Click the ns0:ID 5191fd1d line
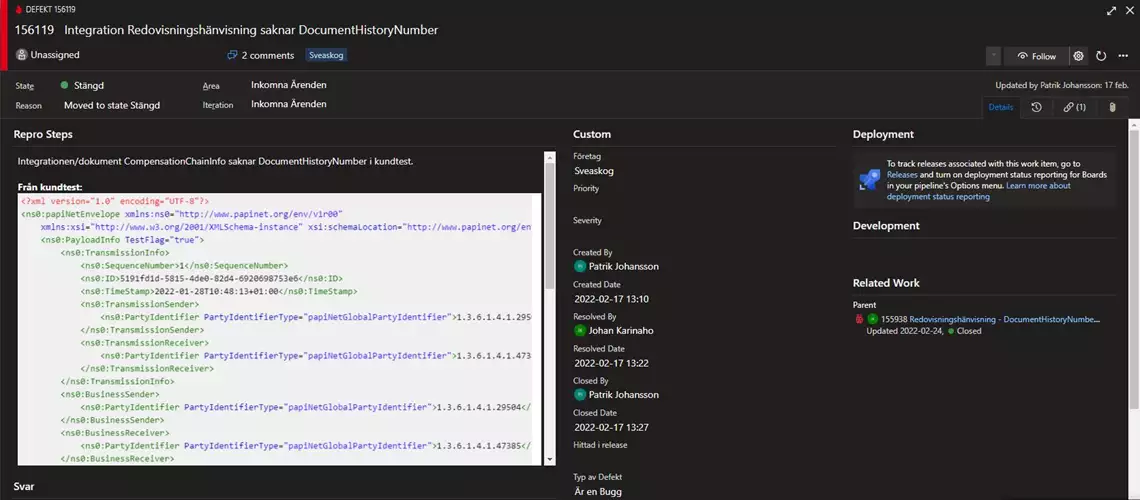Screen dimensions: 1140x500 (x=212, y=278)
